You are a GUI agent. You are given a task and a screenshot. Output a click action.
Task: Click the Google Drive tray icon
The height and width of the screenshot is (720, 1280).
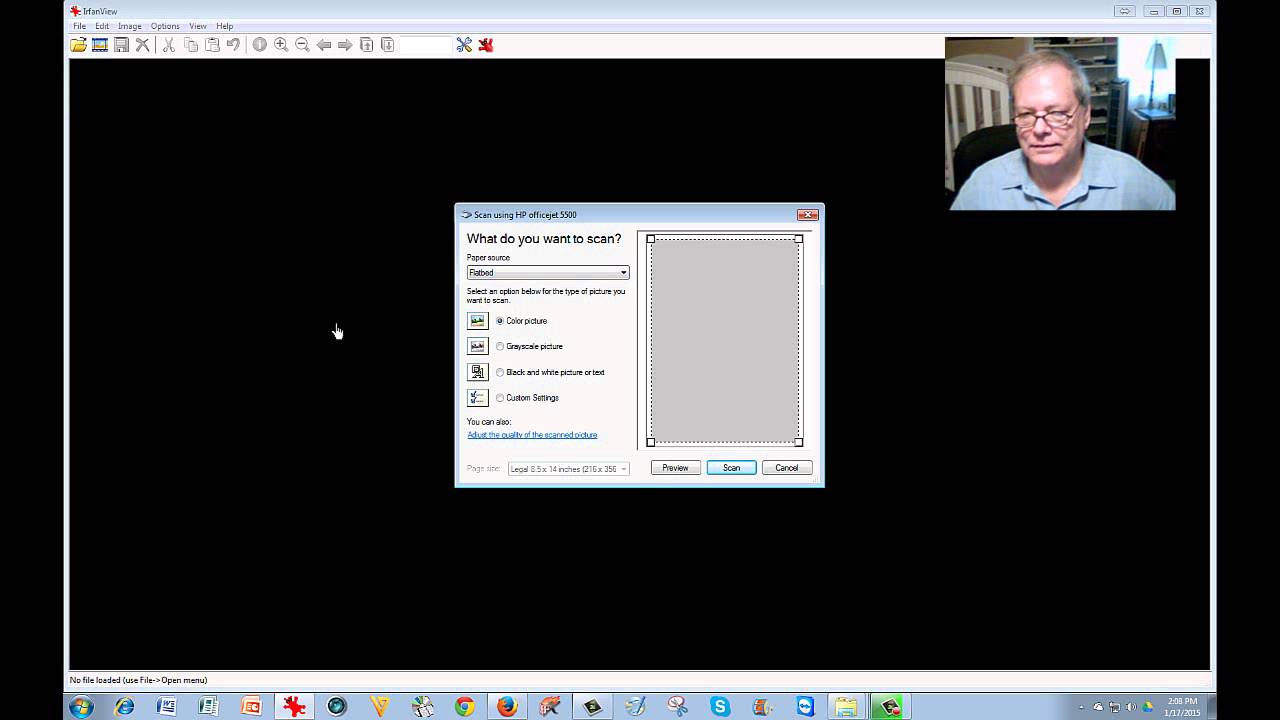pyautogui.click(x=1148, y=707)
